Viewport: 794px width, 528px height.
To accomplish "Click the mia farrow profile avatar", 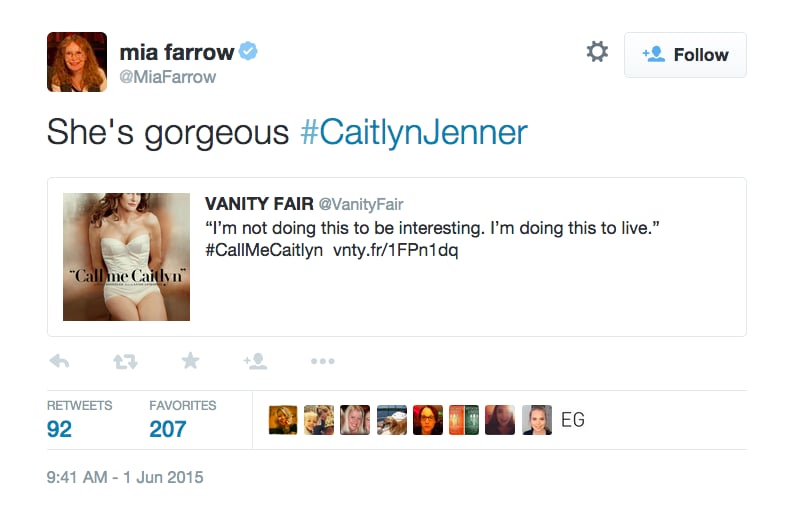I will pos(77,62).
